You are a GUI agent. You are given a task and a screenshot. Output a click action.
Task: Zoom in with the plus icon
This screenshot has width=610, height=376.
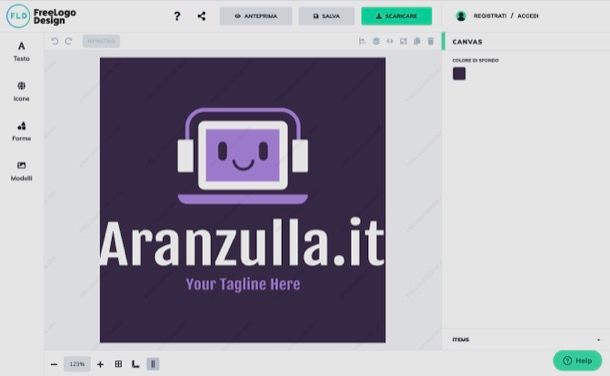[x=100, y=364]
